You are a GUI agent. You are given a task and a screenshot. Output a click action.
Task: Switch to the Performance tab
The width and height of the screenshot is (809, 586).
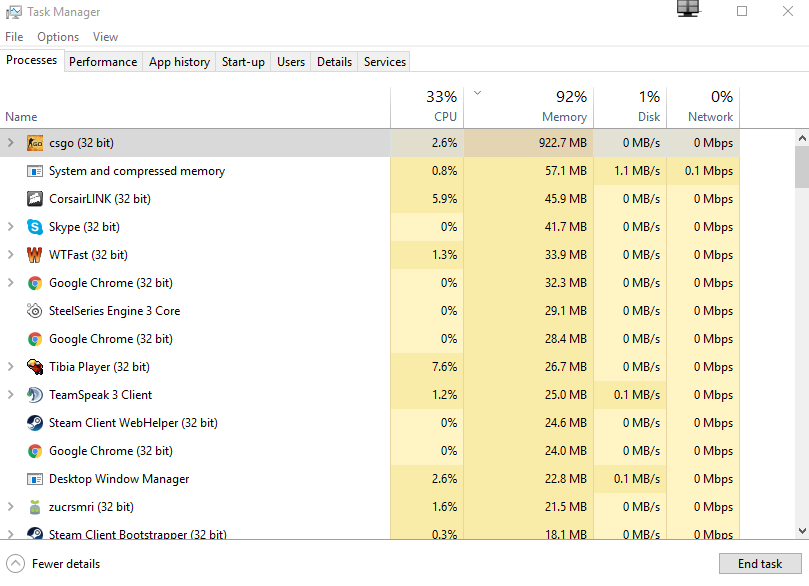coord(103,62)
